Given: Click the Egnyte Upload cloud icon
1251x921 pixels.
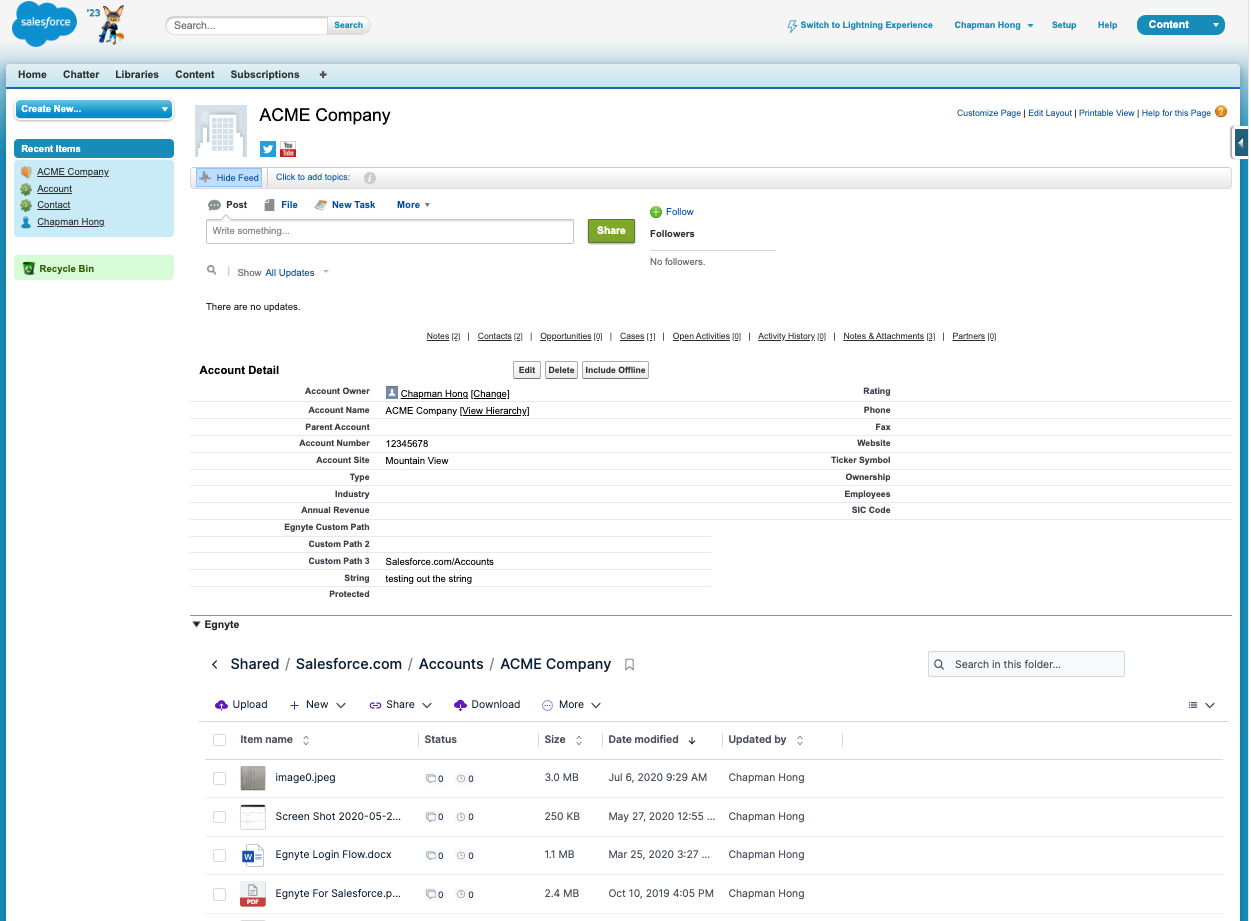Looking at the screenshot, I should 222,705.
